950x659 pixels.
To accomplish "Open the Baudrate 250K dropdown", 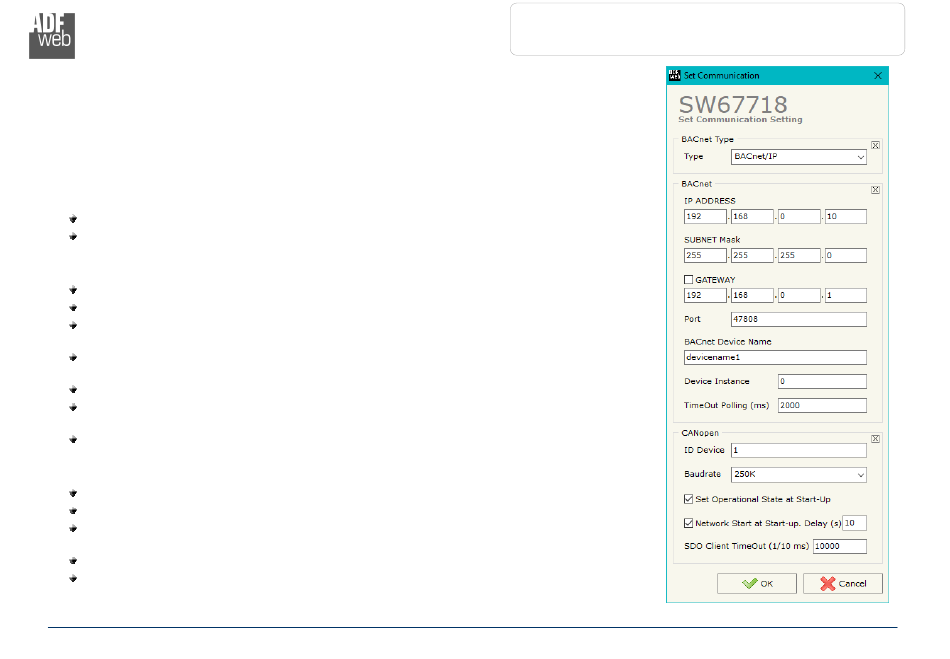I will (x=799, y=475).
